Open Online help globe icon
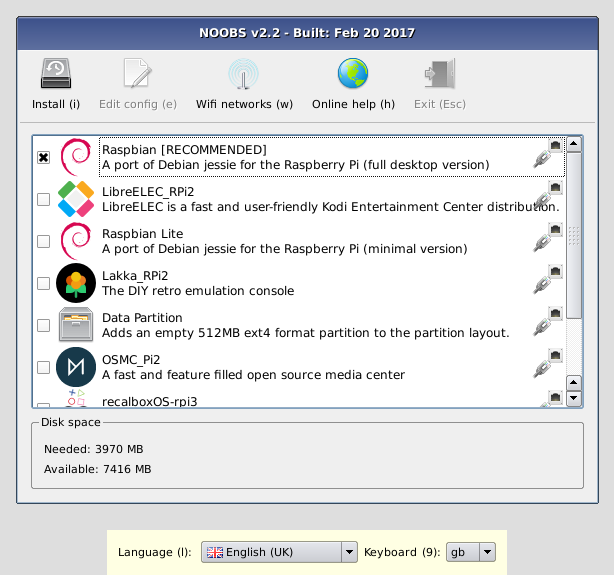Viewport: 614px width, 575px height. click(353, 73)
